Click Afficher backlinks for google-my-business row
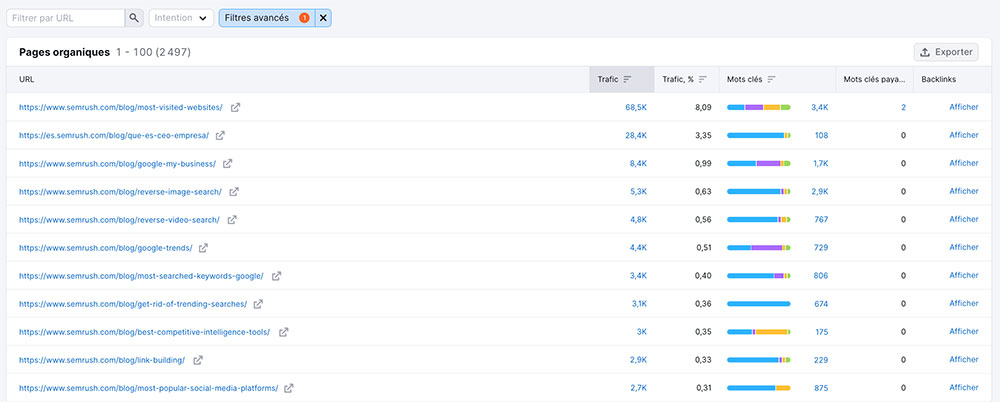This screenshot has height=402, width=1000. [x=964, y=163]
